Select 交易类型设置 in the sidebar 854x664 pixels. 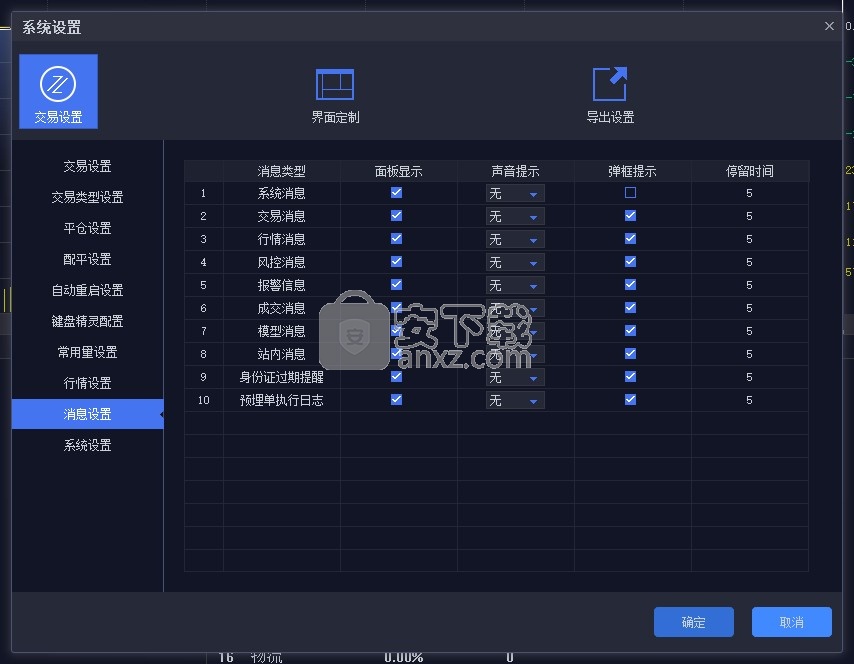(x=87, y=197)
